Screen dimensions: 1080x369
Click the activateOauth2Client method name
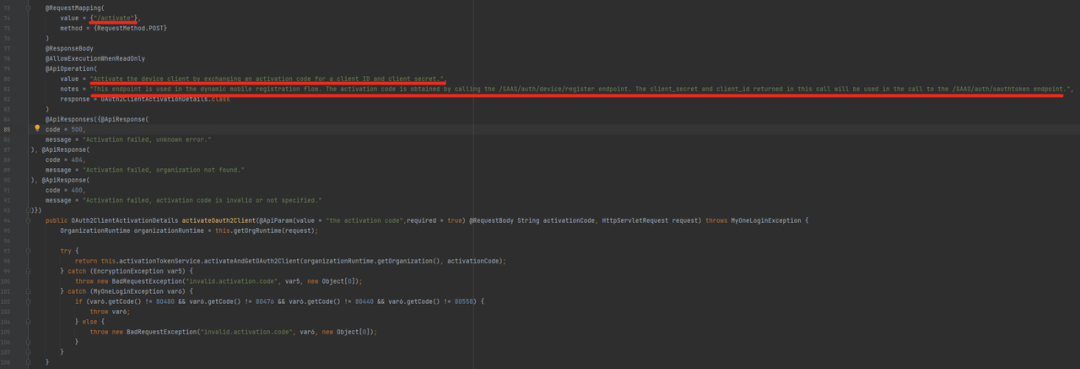[x=217, y=220]
